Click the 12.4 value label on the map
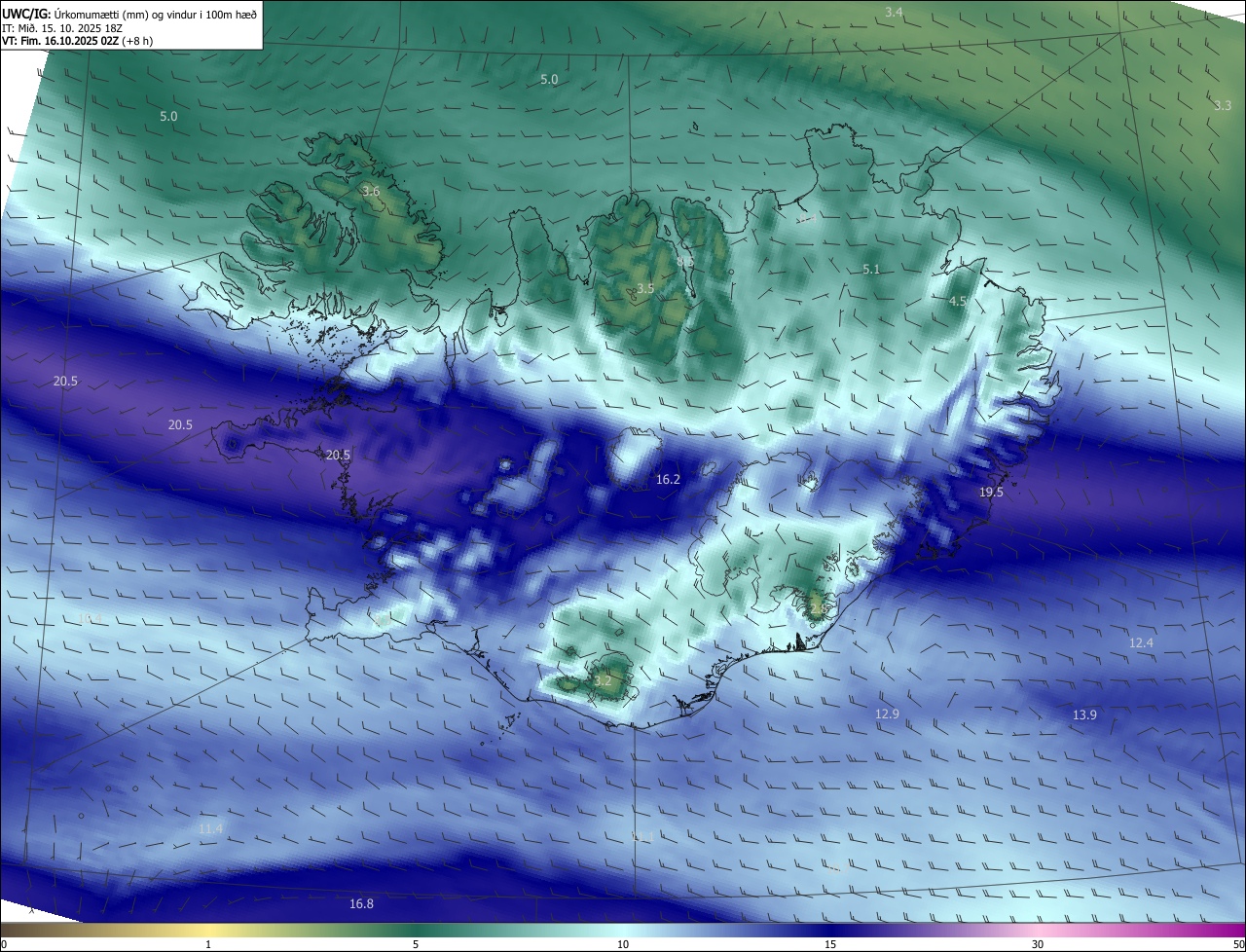This screenshot has width=1246, height=952. [x=1141, y=643]
